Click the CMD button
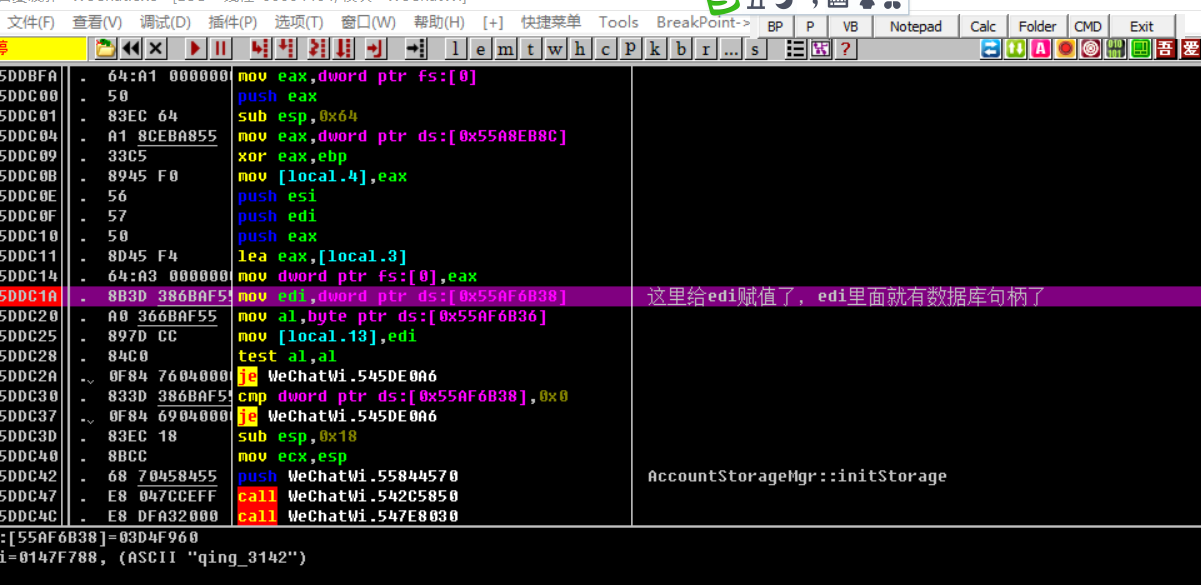Screen dimensions: 1201x585 click(1088, 27)
